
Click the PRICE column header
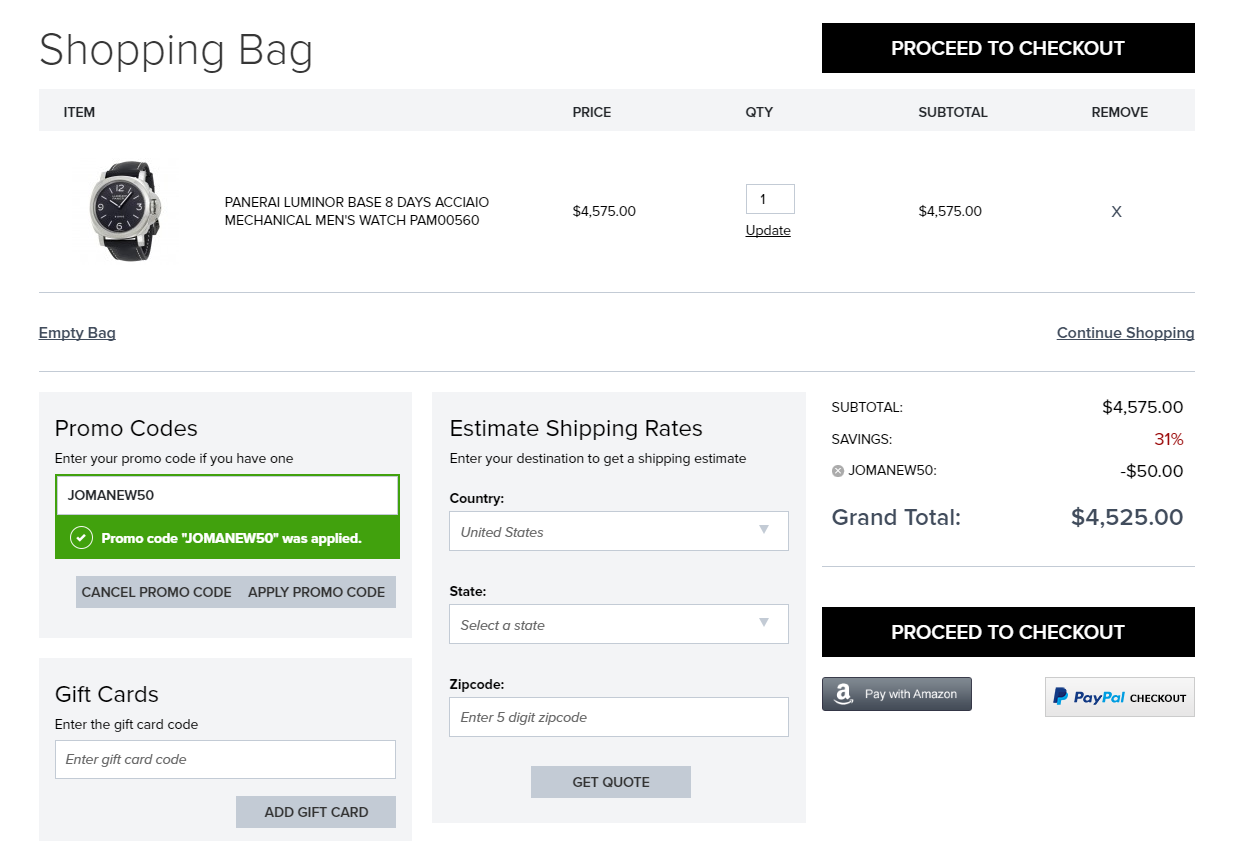592,112
